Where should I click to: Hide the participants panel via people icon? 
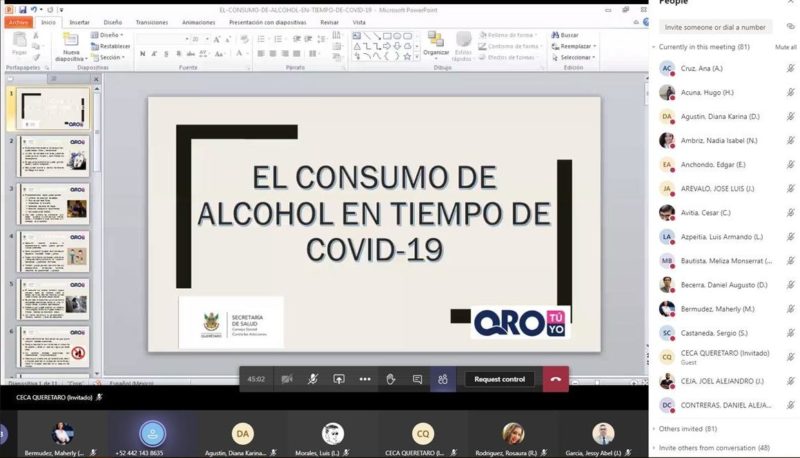[443, 380]
